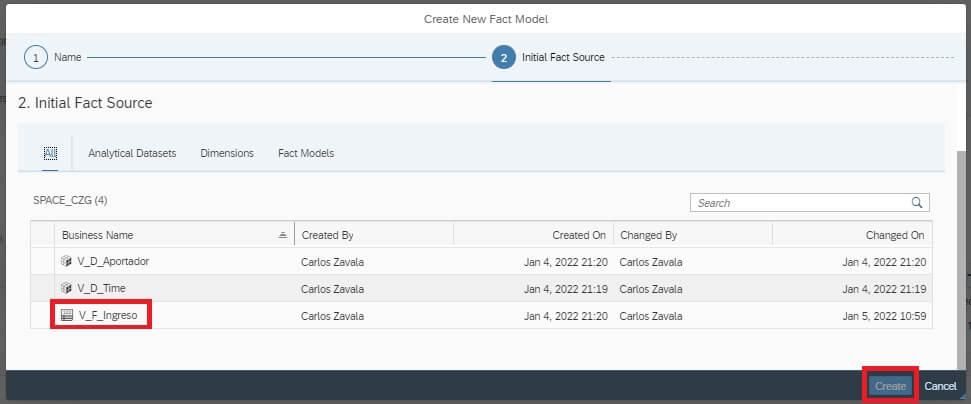The height and width of the screenshot is (404, 971).
Task: Click the search magnifier icon
Action: coord(917,203)
